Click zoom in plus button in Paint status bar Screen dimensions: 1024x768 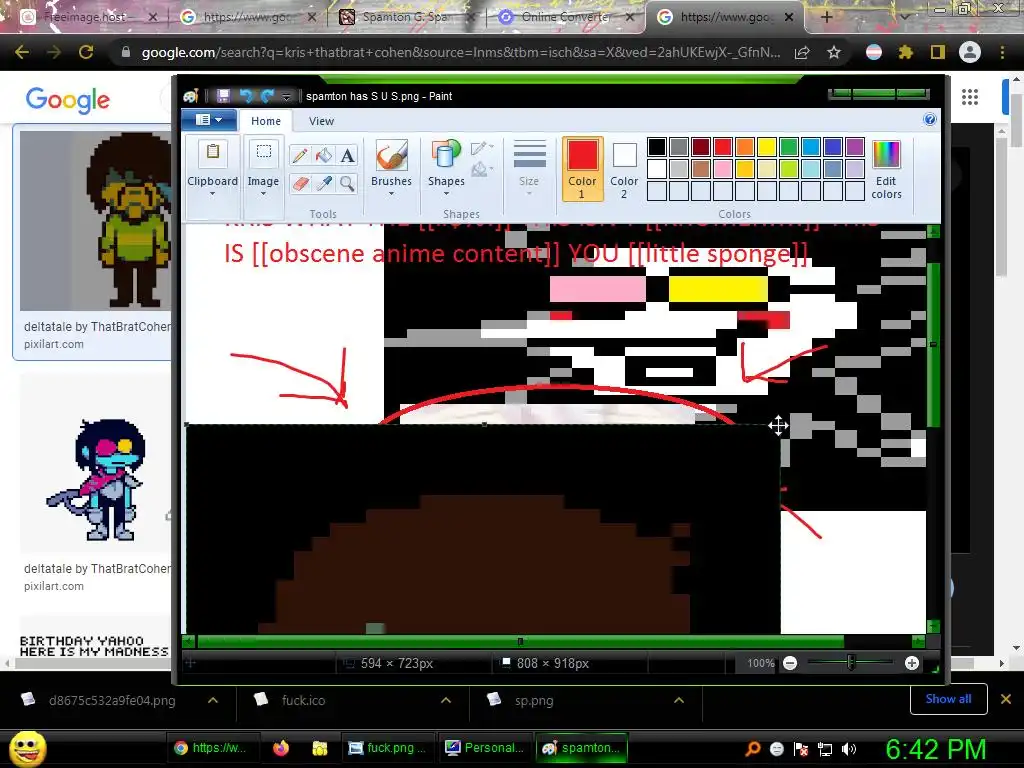912,664
